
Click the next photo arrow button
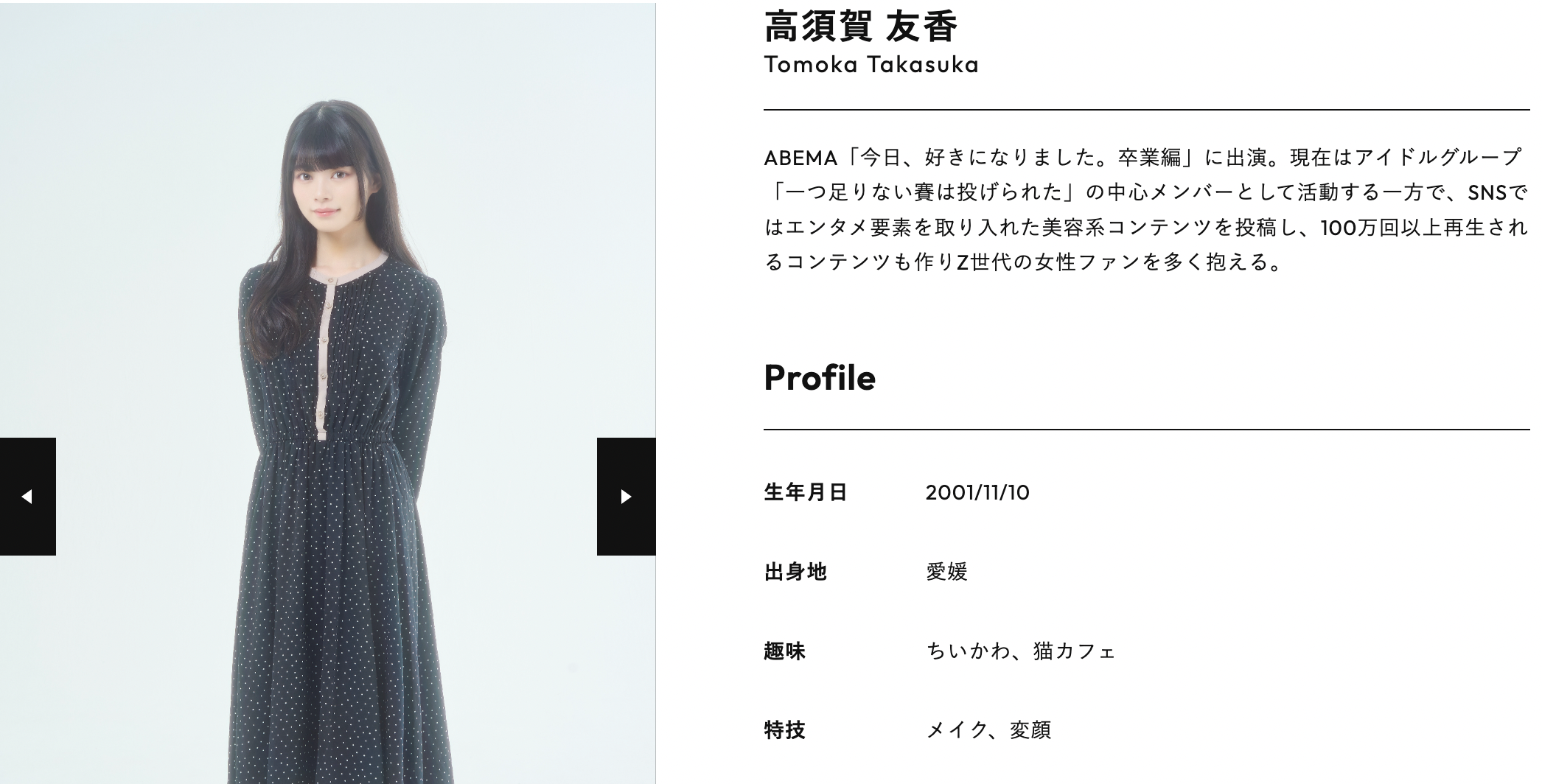pos(626,496)
